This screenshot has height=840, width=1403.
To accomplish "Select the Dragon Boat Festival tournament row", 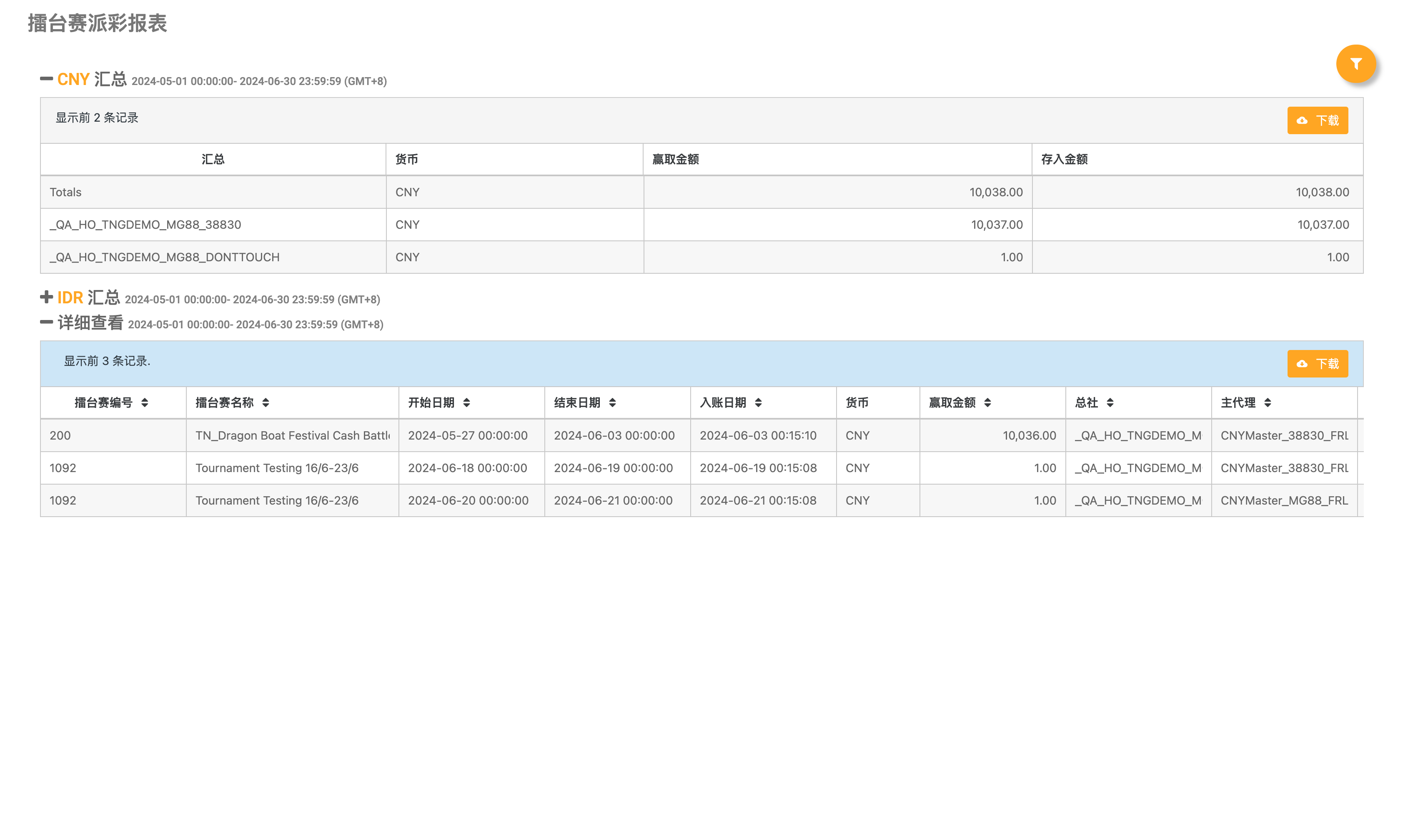I will pos(292,435).
